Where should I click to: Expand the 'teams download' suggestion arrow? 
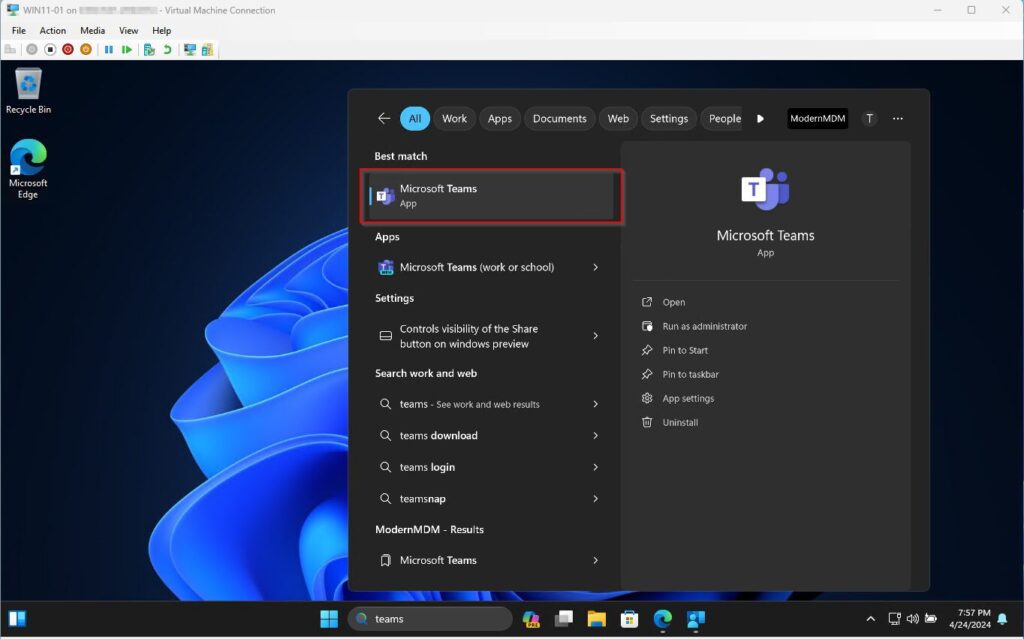click(x=596, y=436)
